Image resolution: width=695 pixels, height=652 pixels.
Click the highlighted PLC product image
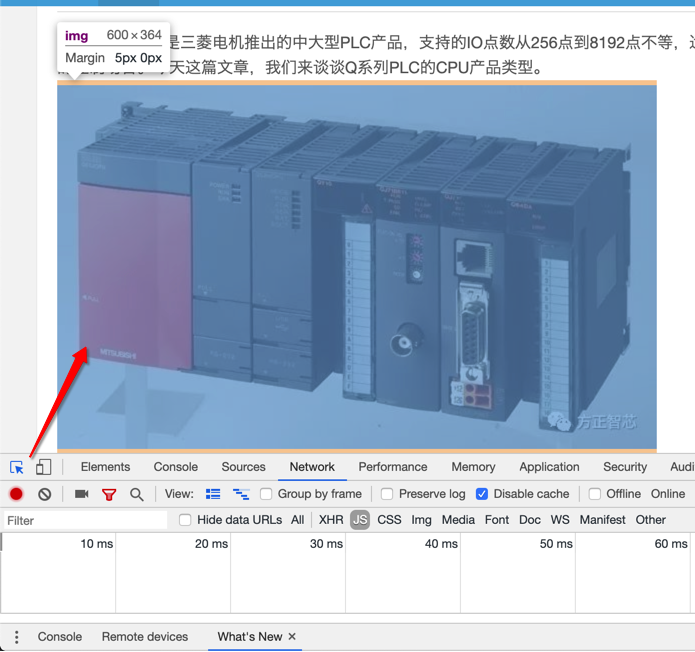[357, 267]
